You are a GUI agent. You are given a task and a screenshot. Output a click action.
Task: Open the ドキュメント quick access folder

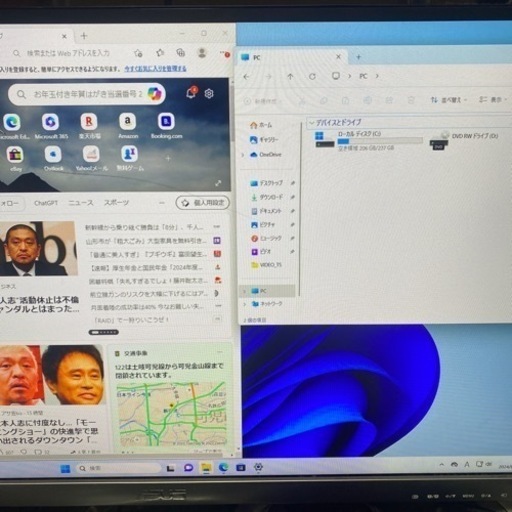click(x=266, y=211)
